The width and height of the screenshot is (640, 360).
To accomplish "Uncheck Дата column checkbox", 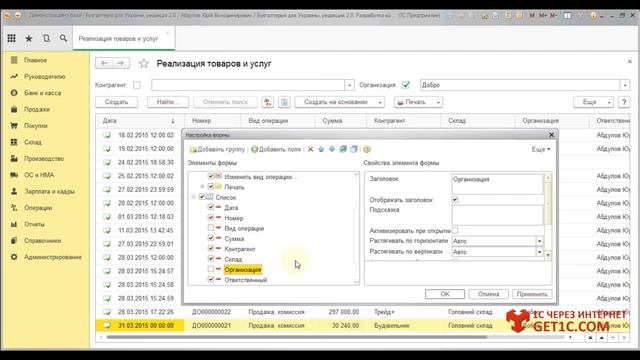I will pos(211,207).
